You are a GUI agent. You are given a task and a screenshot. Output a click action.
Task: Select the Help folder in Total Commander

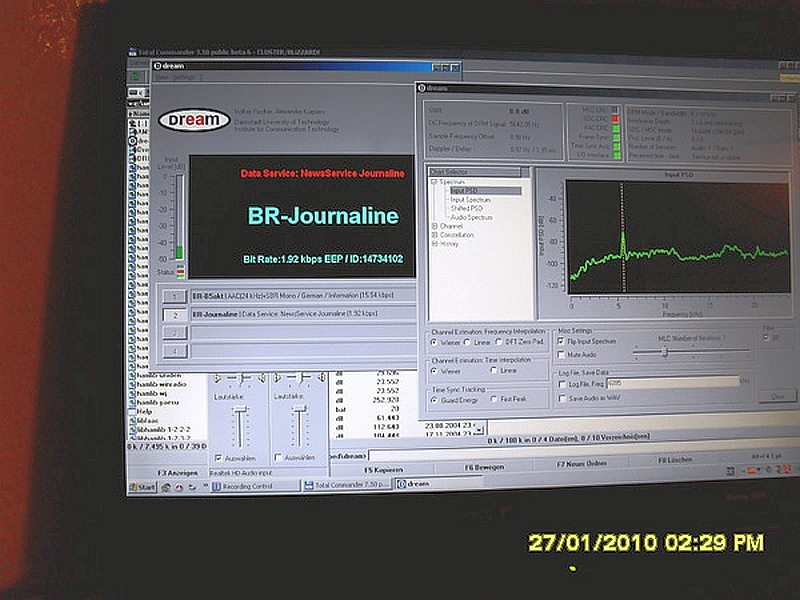(x=144, y=411)
